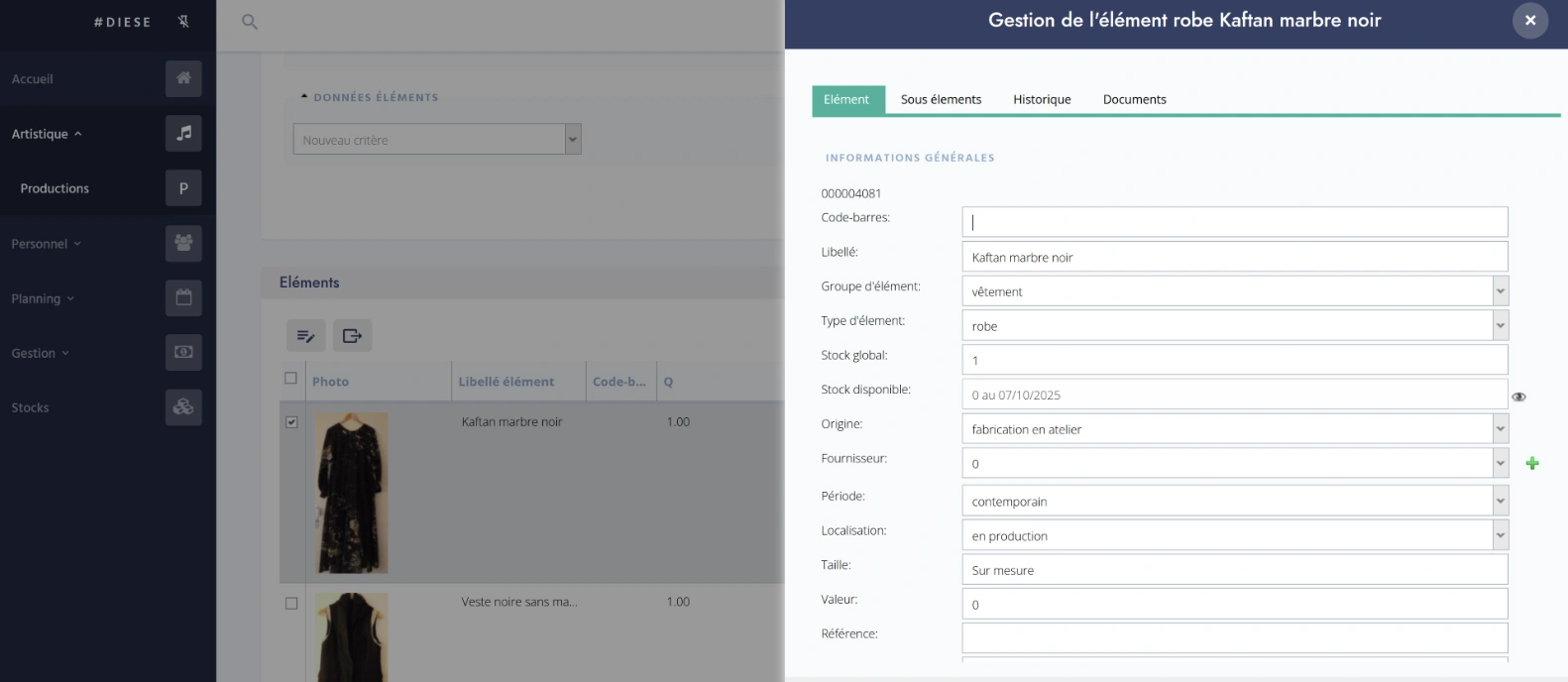Click the green plus to add Fournisseur
The image size is (1568, 682).
pos(1531,463)
